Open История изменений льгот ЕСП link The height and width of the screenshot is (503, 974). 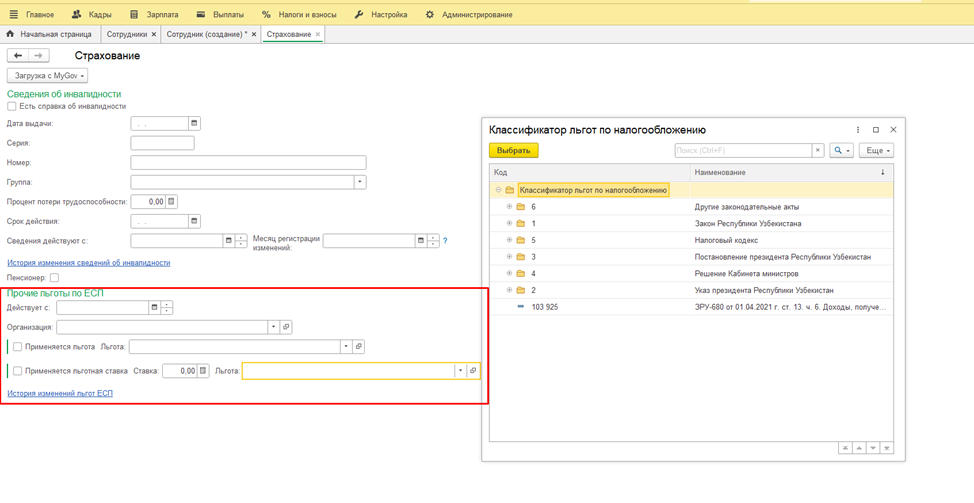coord(60,394)
